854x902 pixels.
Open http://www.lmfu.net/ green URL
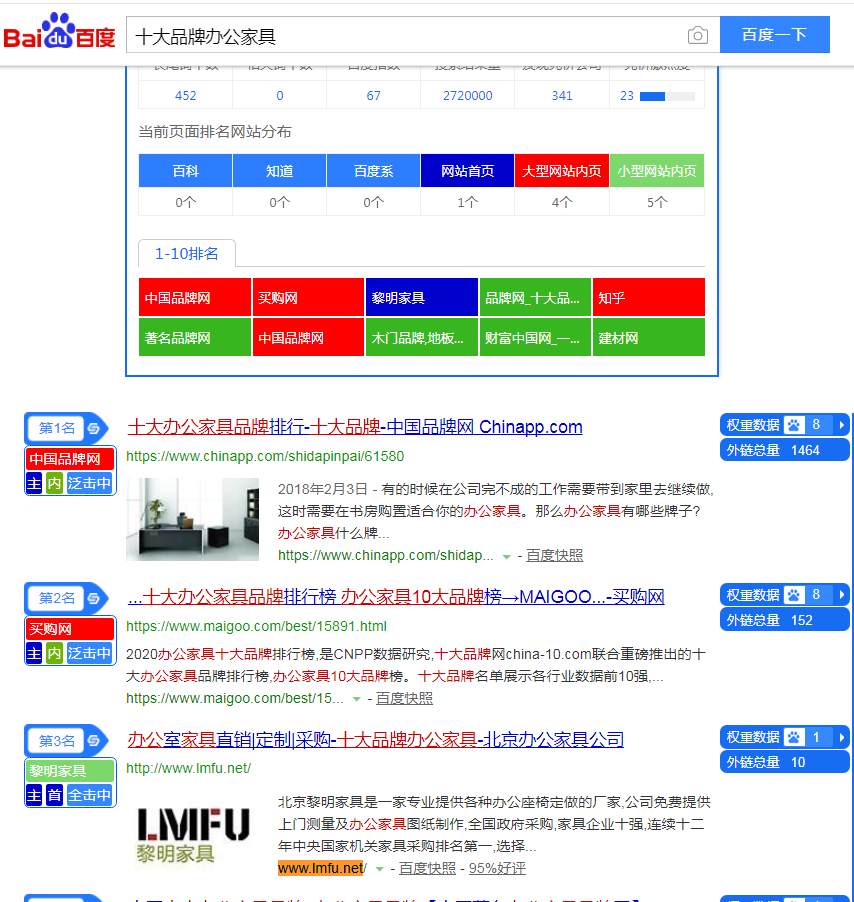(x=189, y=768)
